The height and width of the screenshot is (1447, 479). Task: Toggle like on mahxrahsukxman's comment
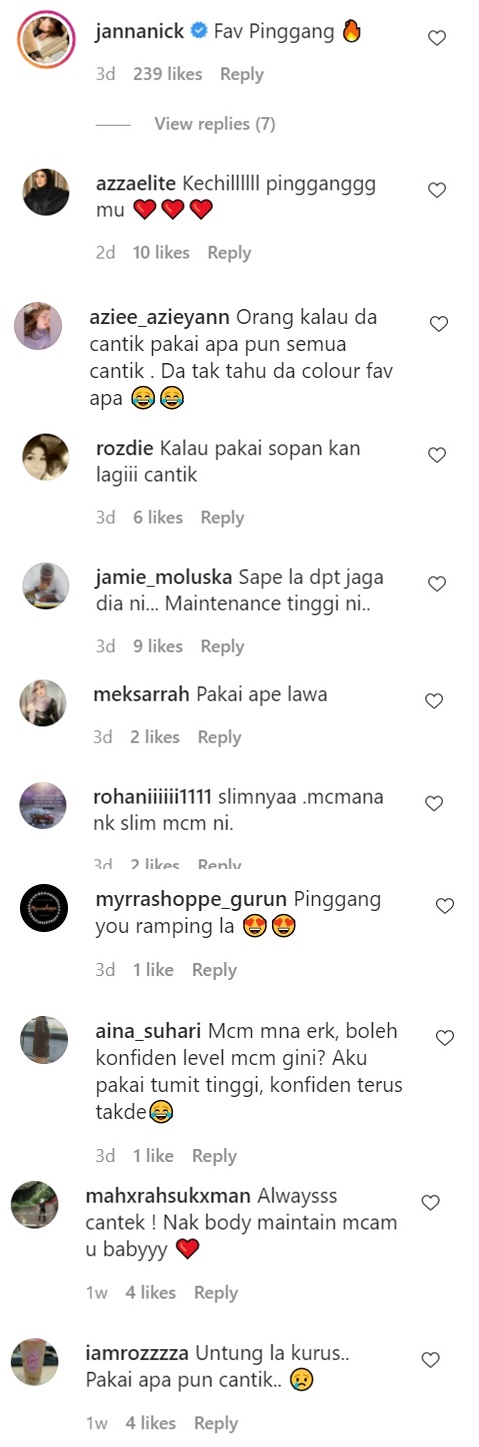click(430, 1203)
